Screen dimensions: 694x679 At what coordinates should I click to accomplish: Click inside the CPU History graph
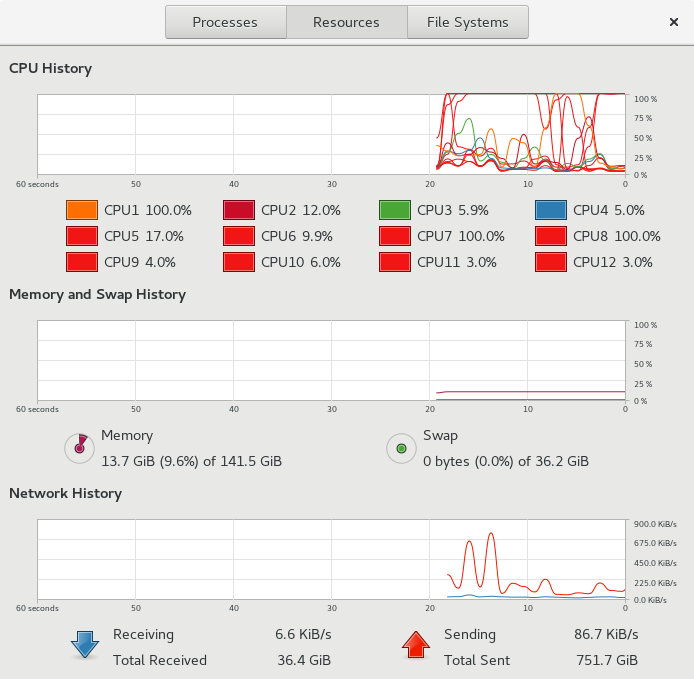(331, 134)
